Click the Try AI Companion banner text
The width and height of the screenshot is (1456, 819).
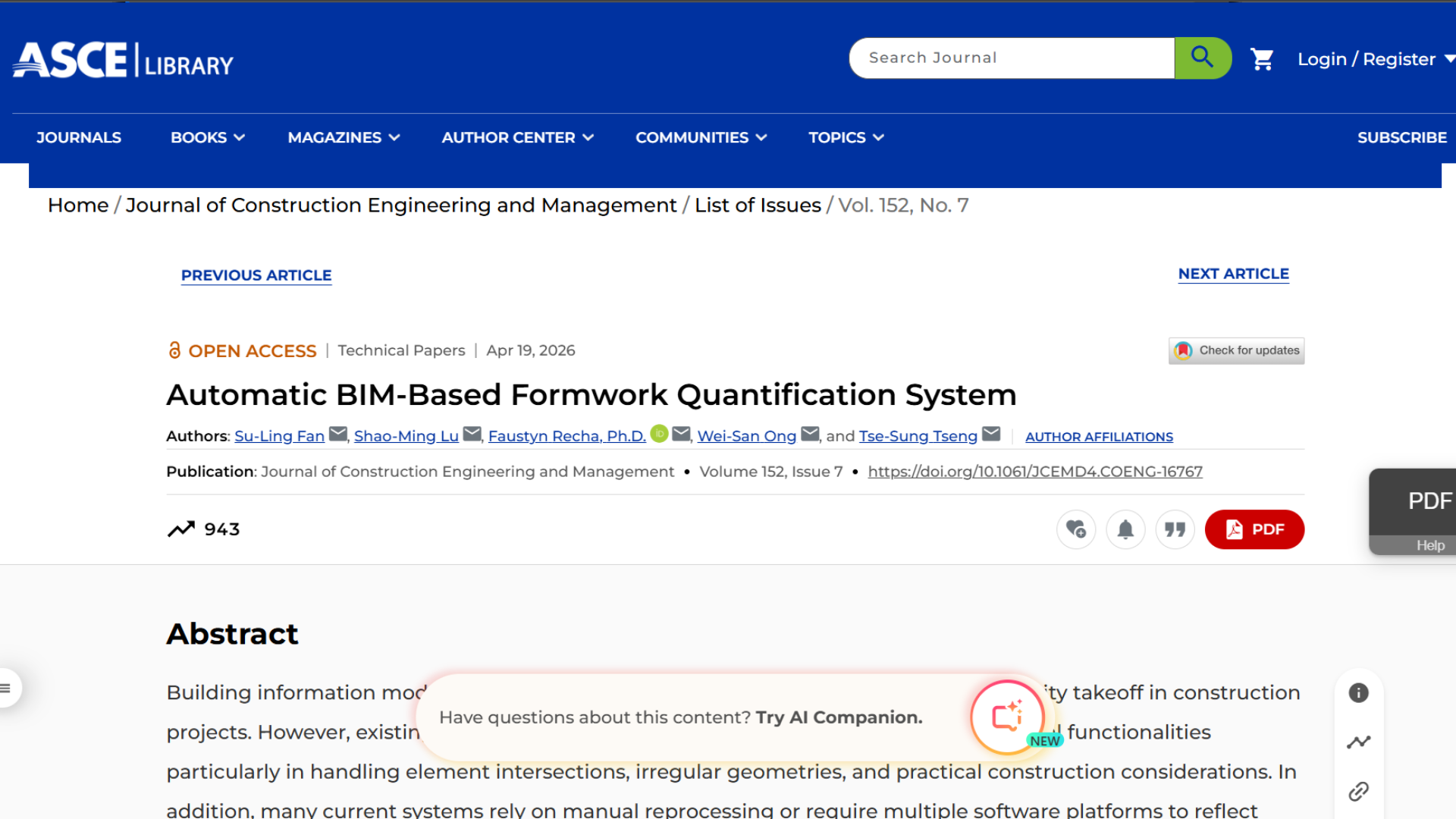pos(839,717)
